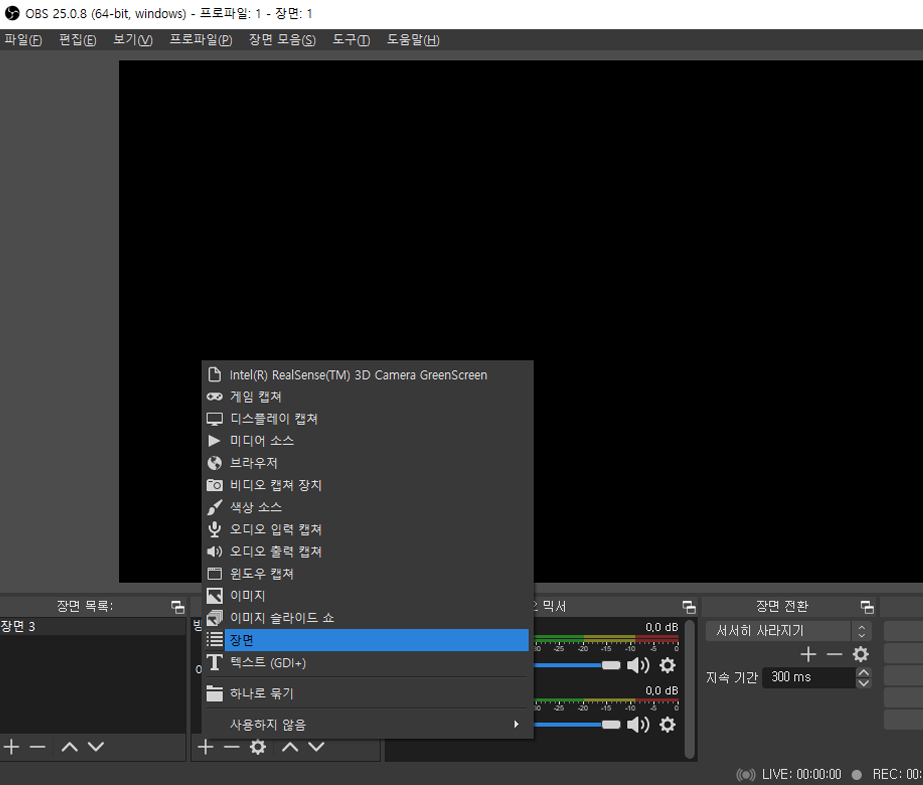Add a 비디오 캡쳐 장치 source
The width and height of the screenshot is (923, 785).
[x=367, y=485]
